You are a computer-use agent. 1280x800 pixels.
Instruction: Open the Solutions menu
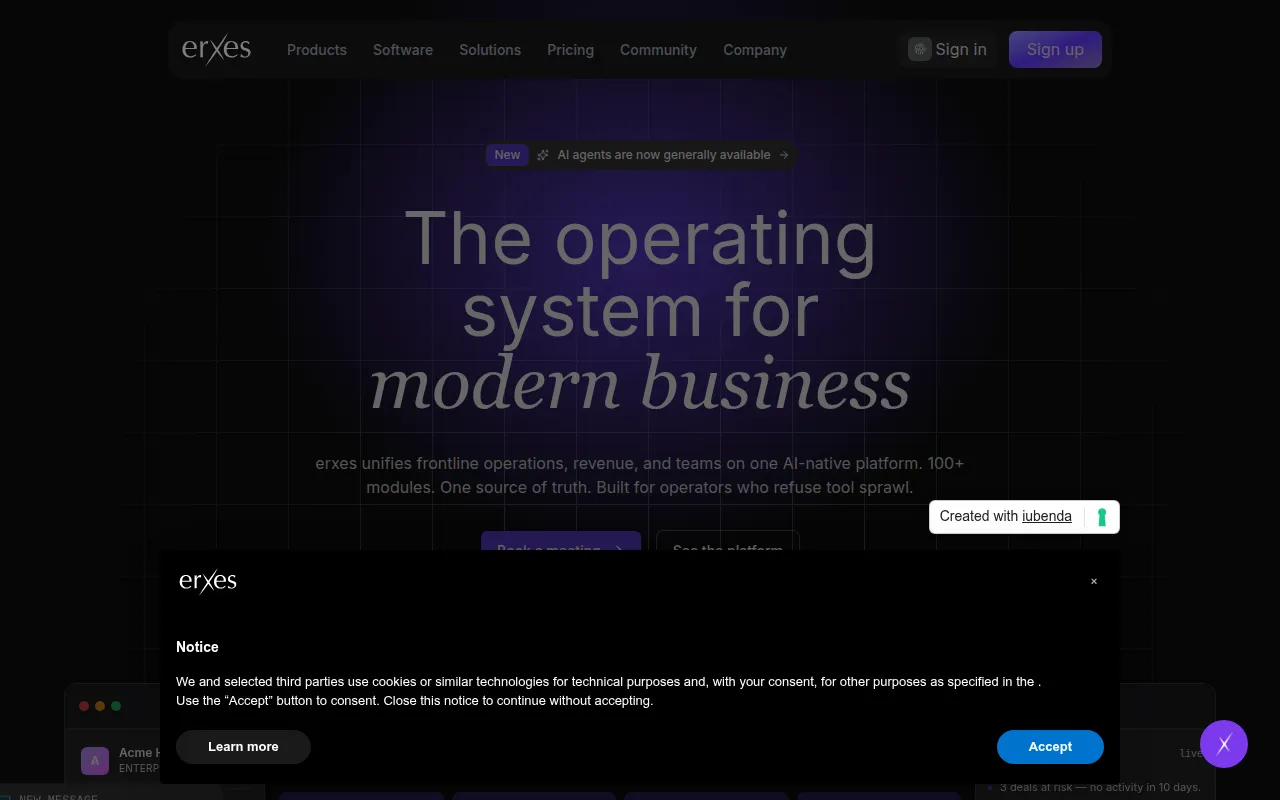[490, 50]
